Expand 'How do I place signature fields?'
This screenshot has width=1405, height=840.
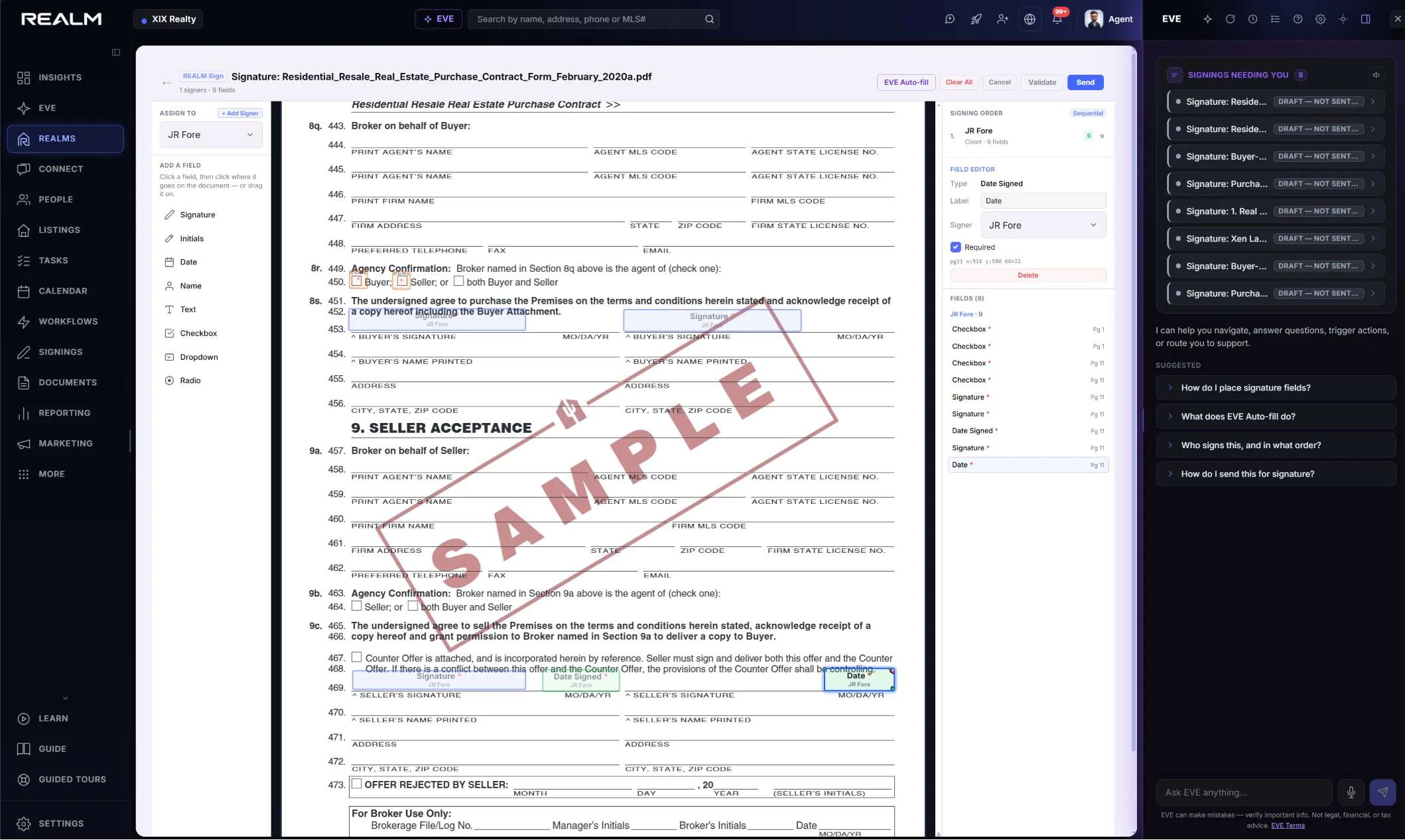[x=1275, y=388]
